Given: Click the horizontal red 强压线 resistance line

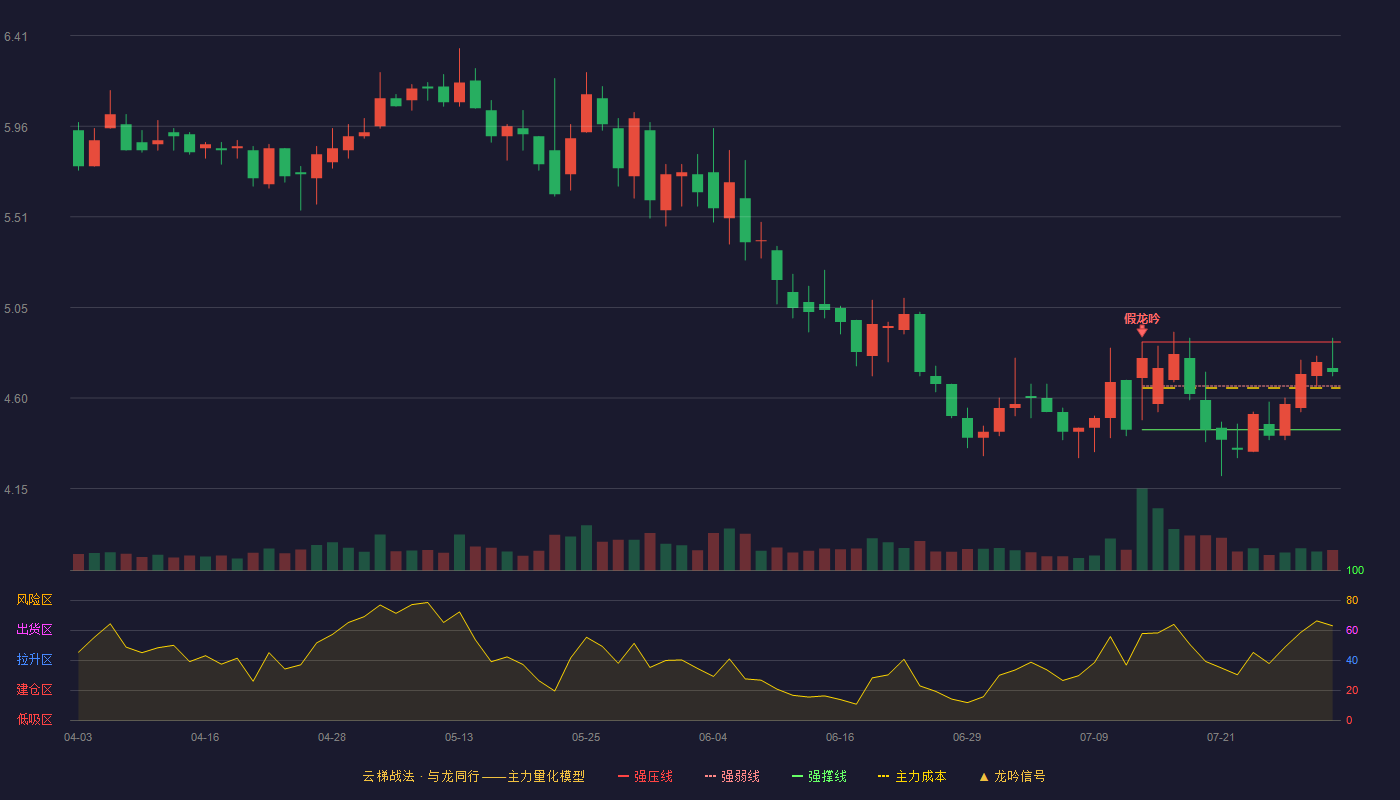Looking at the screenshot, I should [1241, 342].
